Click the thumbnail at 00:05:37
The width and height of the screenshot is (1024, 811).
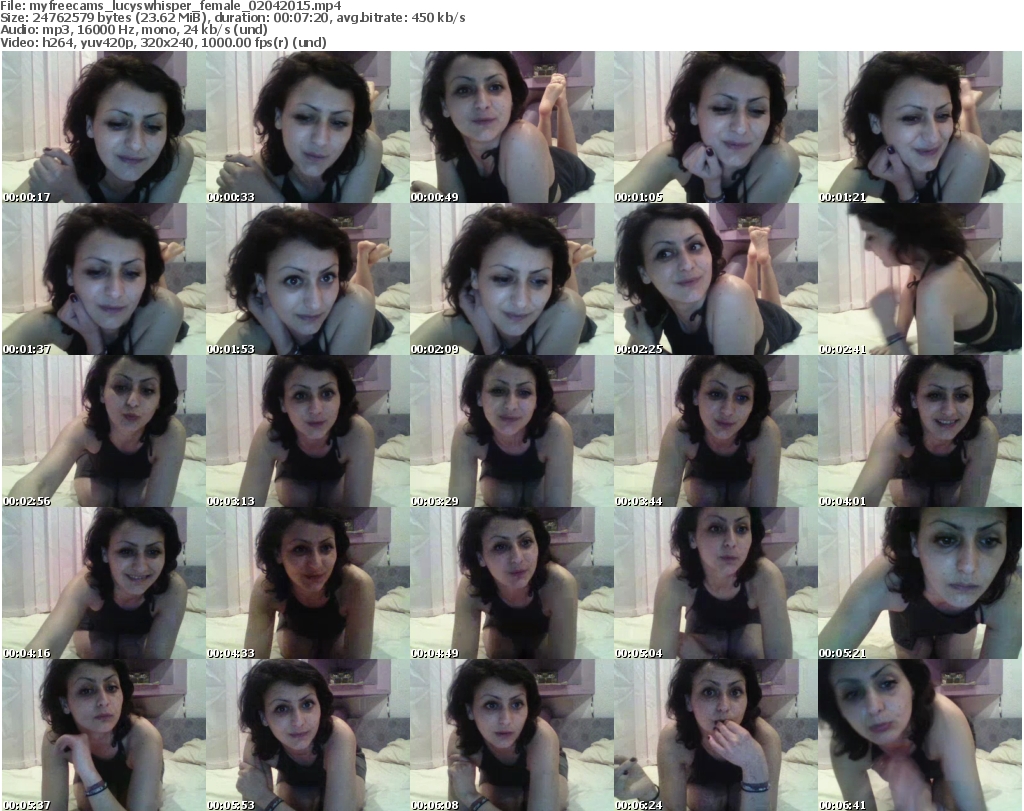[x=103, y=735]
